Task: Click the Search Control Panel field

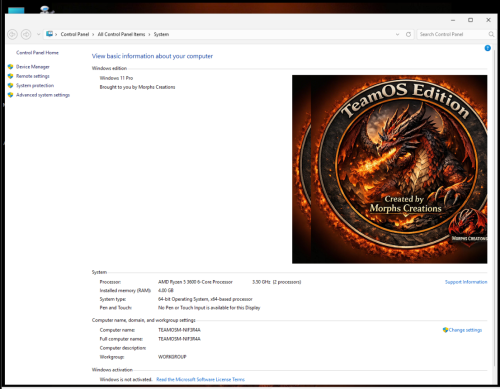Action: pos(452,34)
